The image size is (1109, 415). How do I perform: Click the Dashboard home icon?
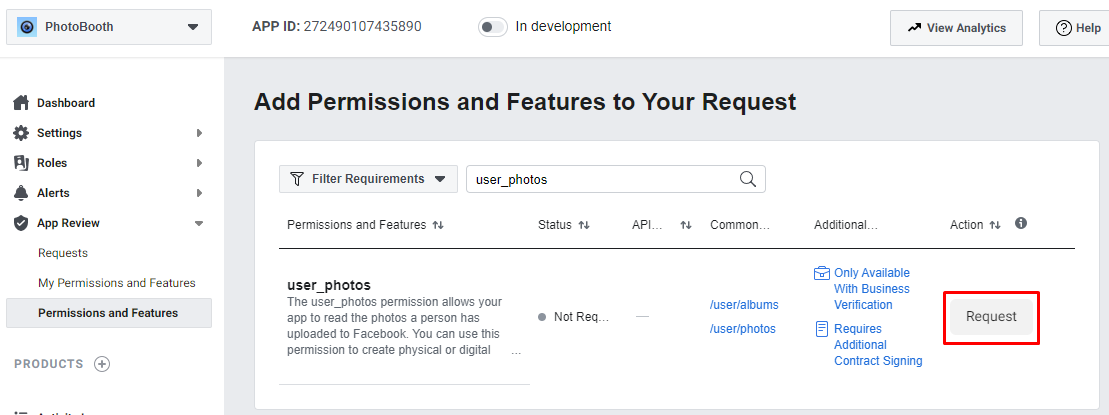[x=20, y=103]
